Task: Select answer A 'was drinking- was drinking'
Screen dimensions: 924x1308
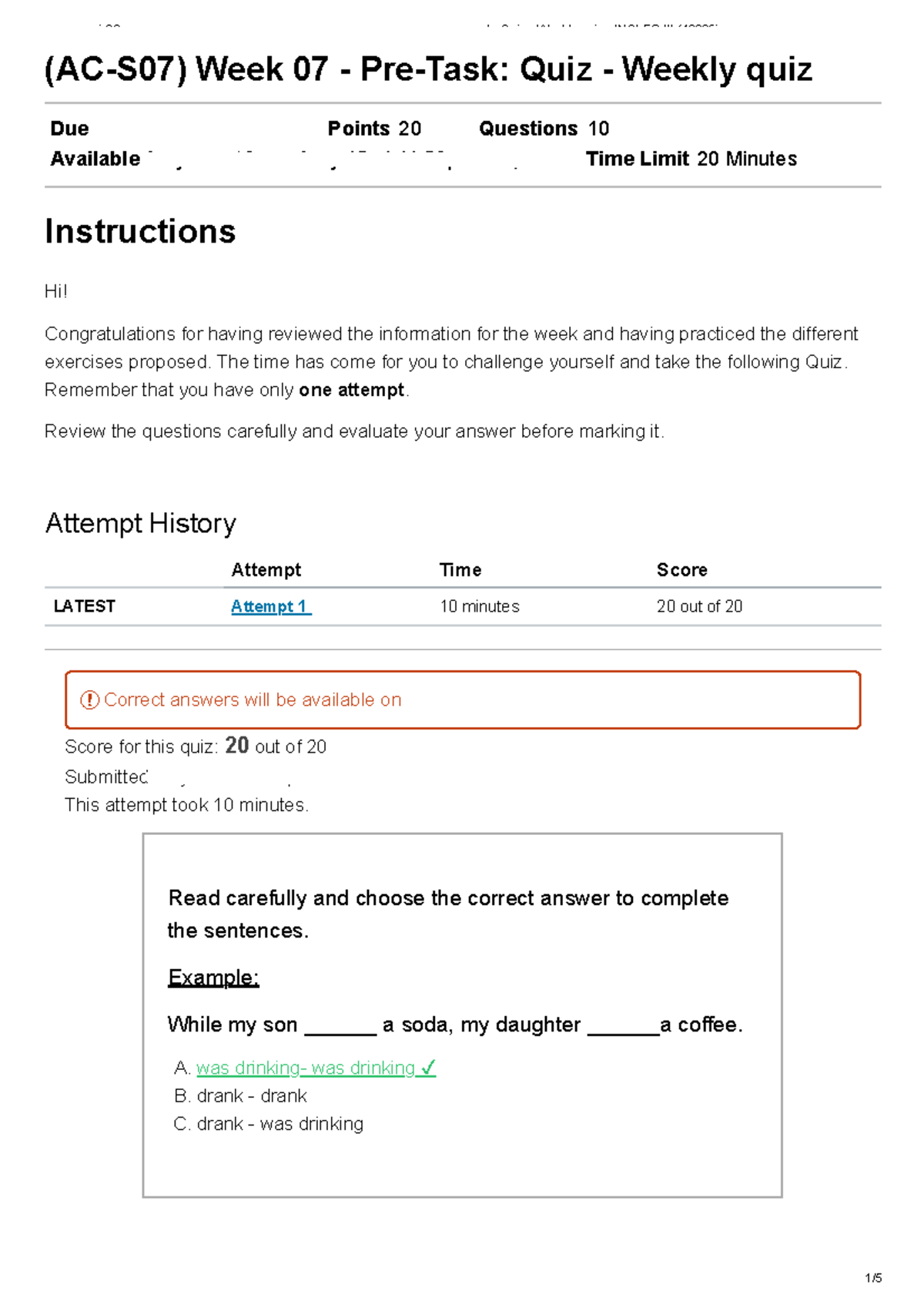Action: click(306, 1068)
